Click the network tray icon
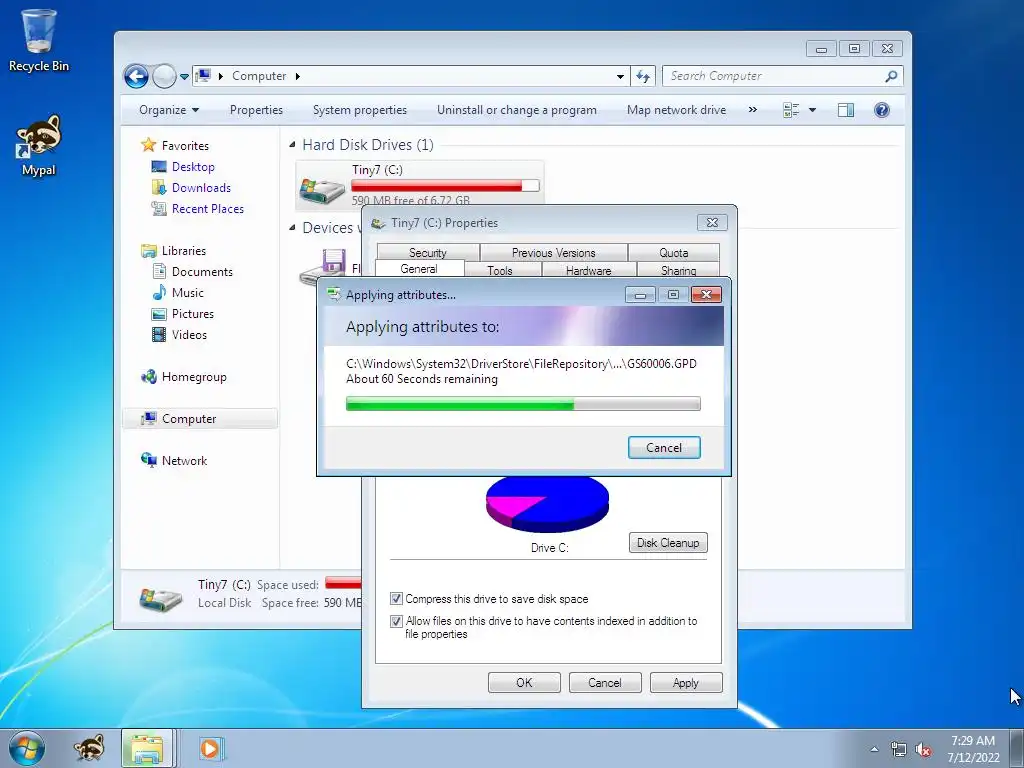This screenshot has width=1024, height=768. pos(899,750)
